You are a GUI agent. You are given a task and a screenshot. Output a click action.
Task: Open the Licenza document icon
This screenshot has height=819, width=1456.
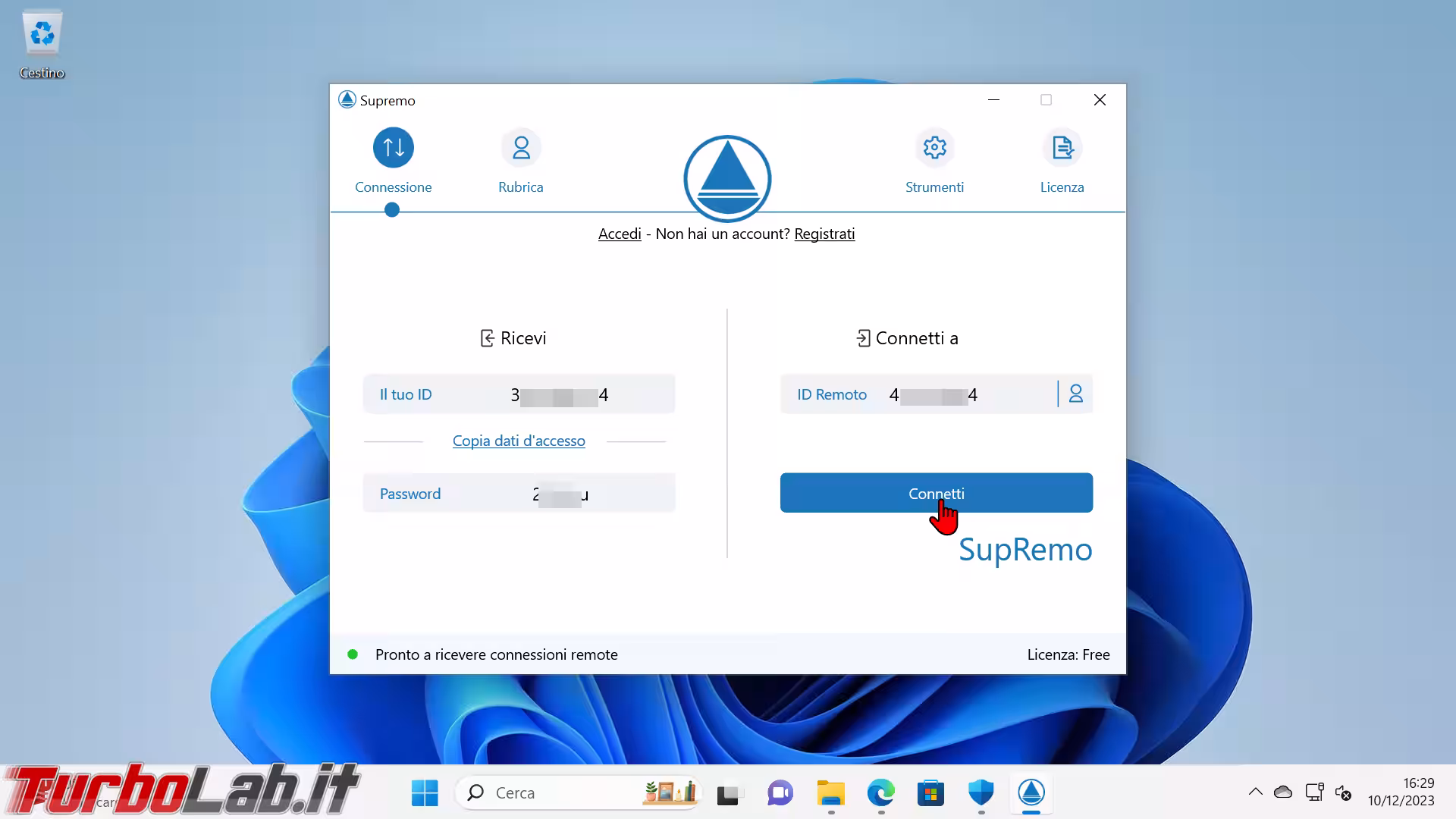tap(1062, 147)
